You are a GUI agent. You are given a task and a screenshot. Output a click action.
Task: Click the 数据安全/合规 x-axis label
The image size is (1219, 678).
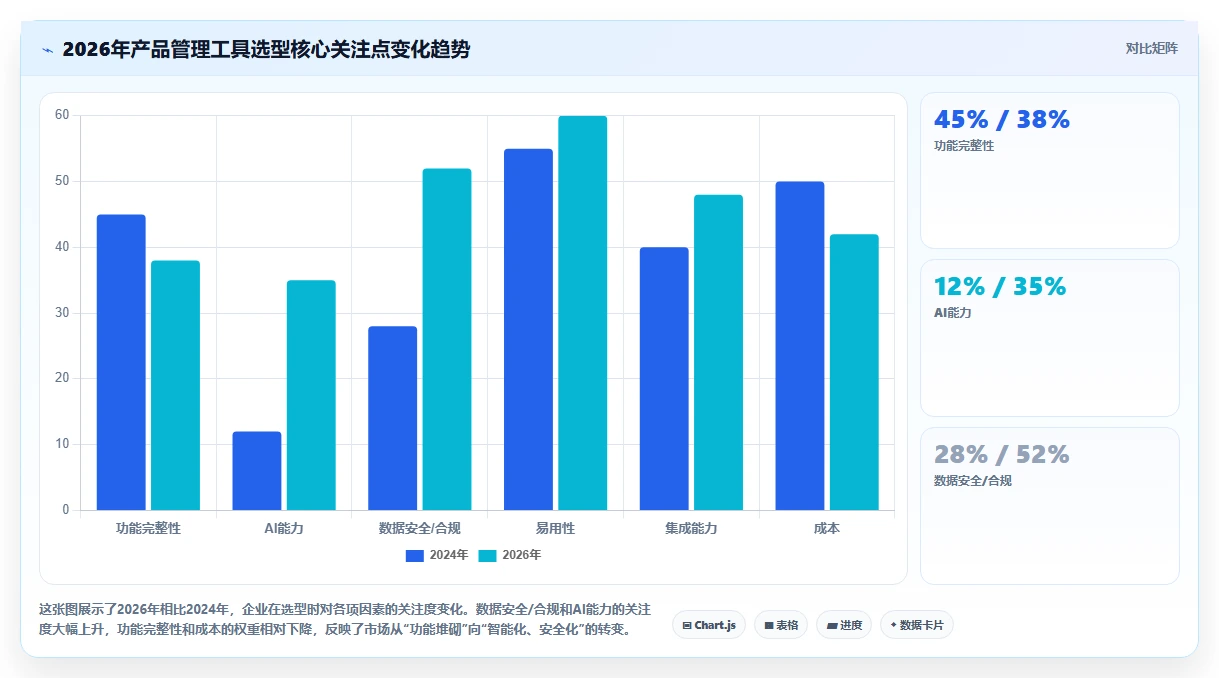pyautogui.click(x=420, y=528)
